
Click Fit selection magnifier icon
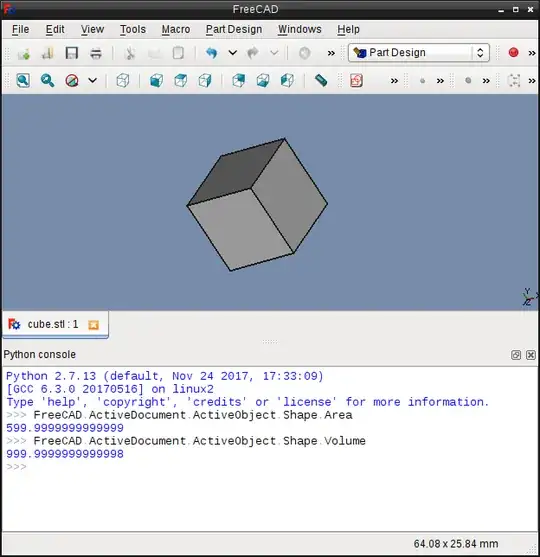tap(47, 81)
